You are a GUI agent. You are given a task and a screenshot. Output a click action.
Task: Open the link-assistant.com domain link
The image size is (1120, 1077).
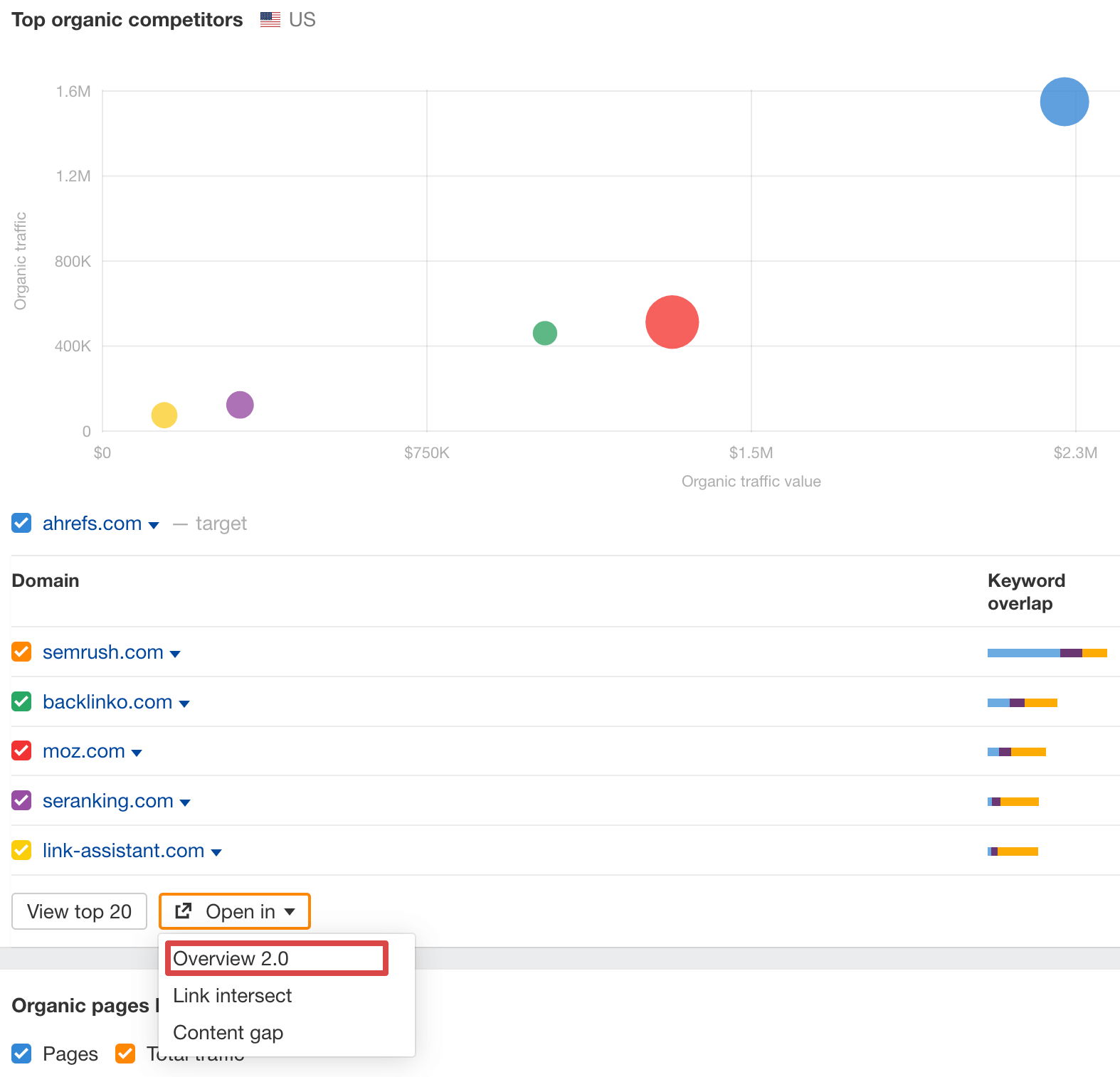tap(123, 851)
